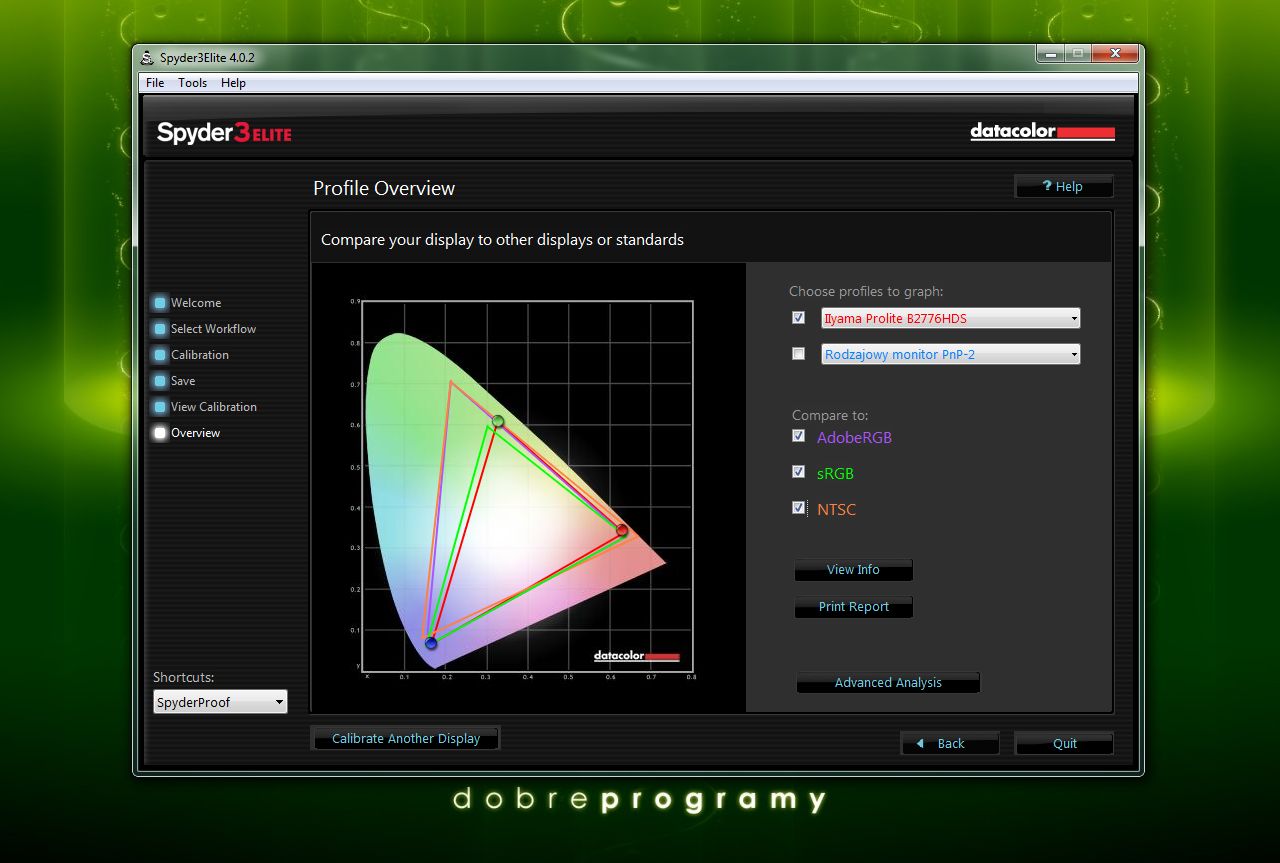Click the Welcome step indicator icon
Screen dimensions: 1280x863
coord(160,303)
